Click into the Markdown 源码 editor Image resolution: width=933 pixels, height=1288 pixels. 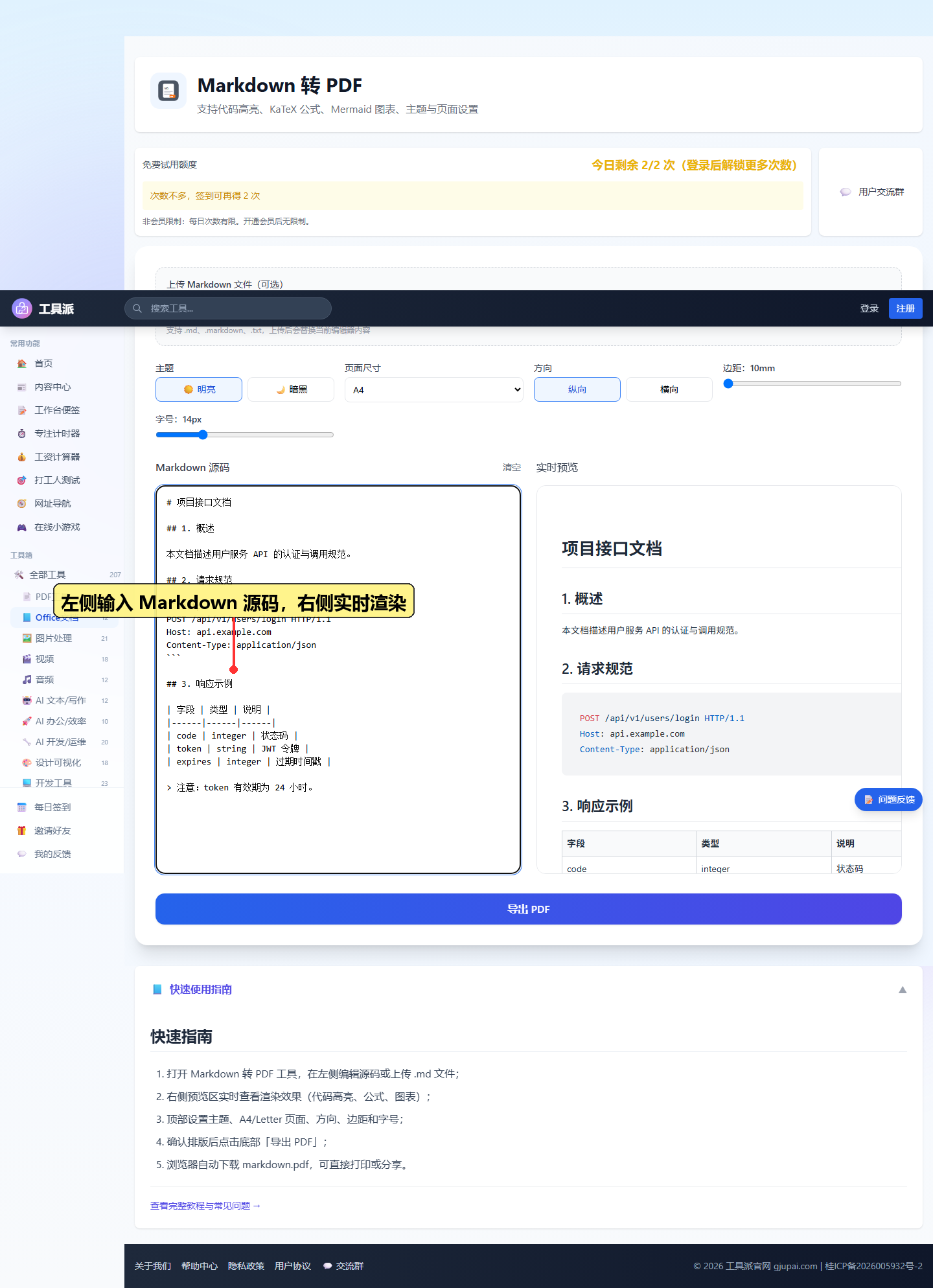tap(338, 680)
